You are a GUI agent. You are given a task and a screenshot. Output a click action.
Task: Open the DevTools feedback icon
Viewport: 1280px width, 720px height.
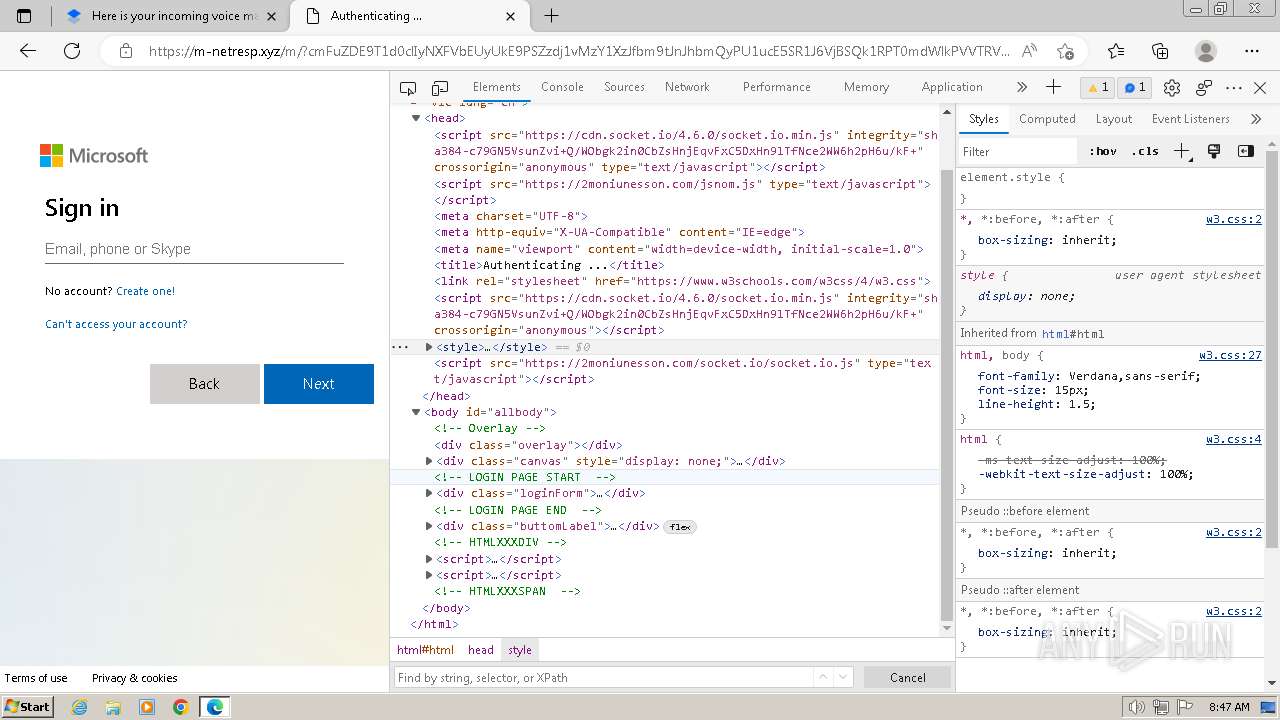(x=1204, y=88)
